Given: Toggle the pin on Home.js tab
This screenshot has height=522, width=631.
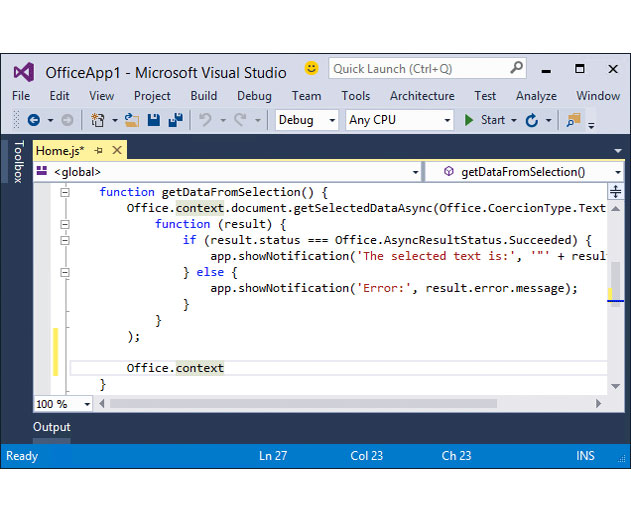Looking at the screenshot, I should pos(99,151).
